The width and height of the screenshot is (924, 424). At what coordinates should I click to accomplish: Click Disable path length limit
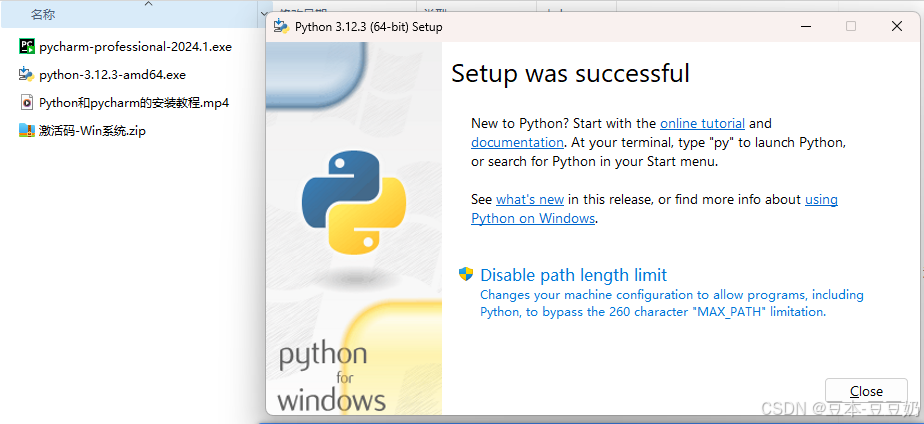573,275
